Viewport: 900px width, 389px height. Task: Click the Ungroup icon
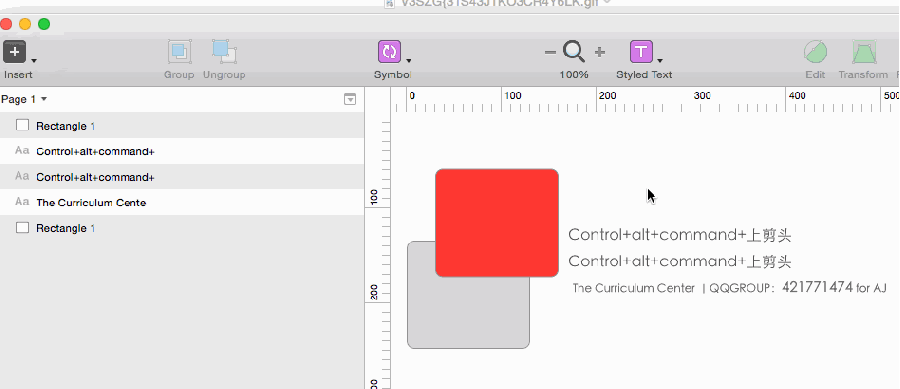point(224,52)
